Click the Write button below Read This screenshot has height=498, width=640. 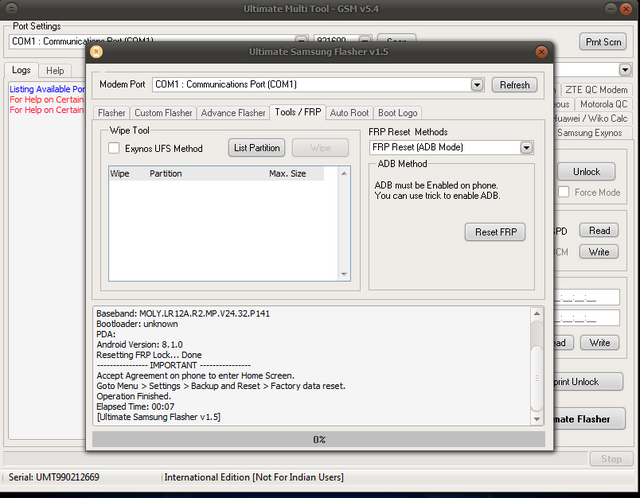[x=599, y=252]
